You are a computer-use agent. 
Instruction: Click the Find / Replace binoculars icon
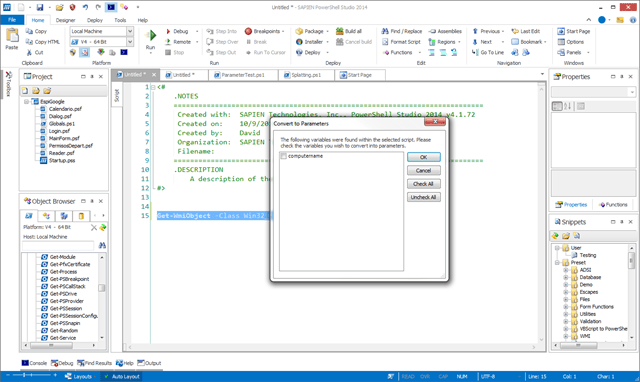pyautogui.click(x=385, y=31)
